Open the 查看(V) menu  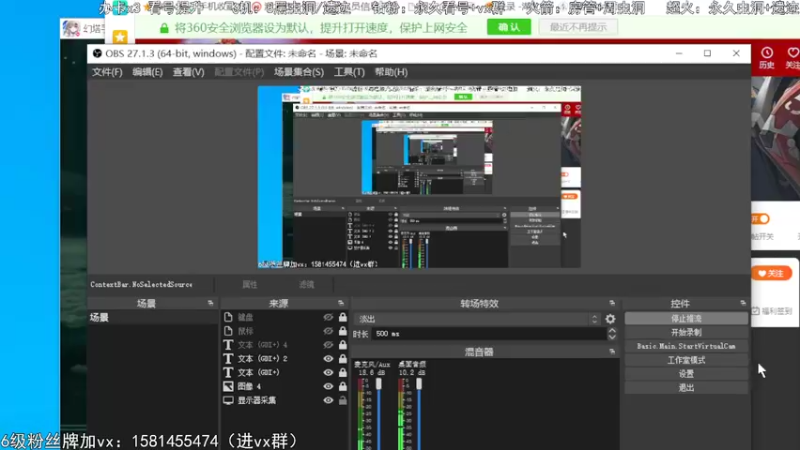coord(188,72)
